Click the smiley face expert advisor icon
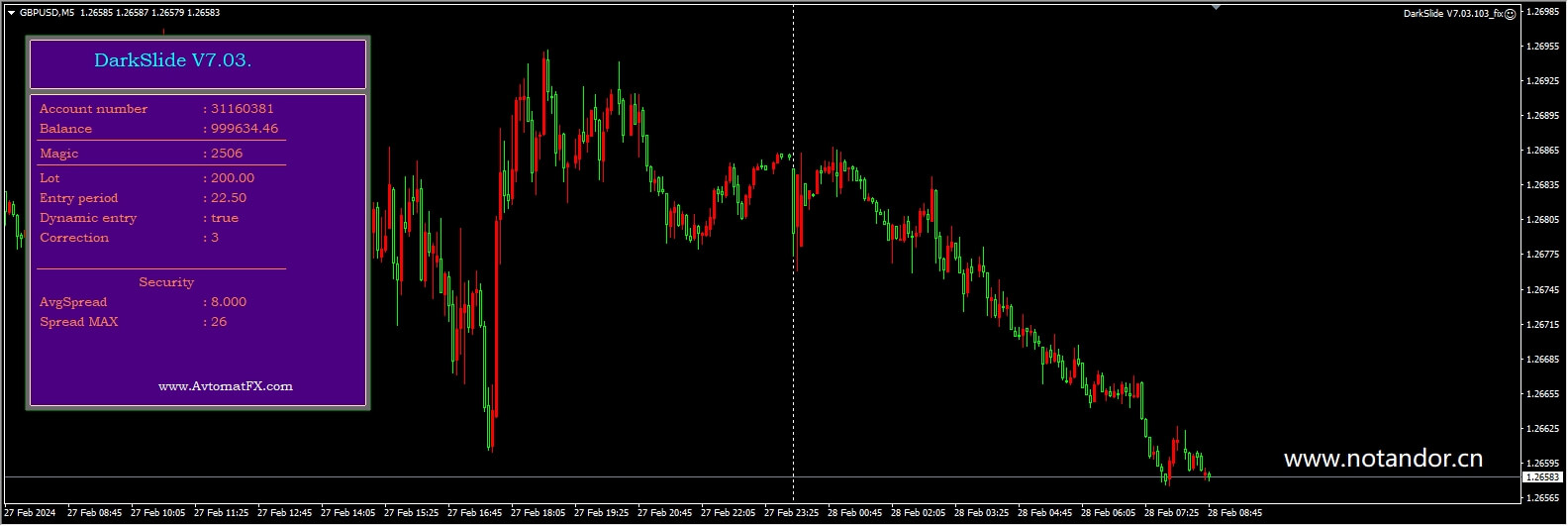Screen dimensions: 1568x526 pos(1511,14)
